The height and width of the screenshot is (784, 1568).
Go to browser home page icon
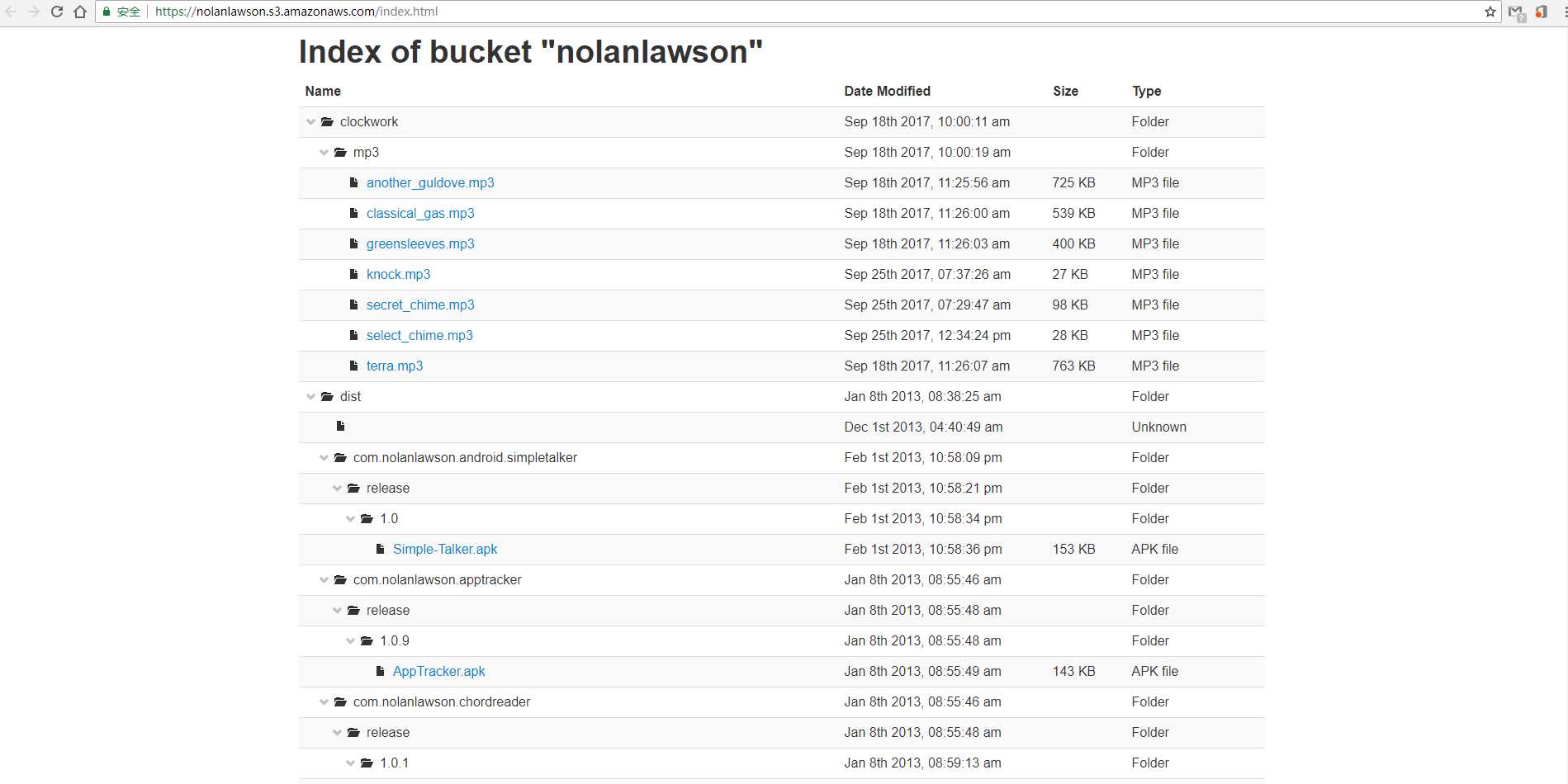point(80,12)
